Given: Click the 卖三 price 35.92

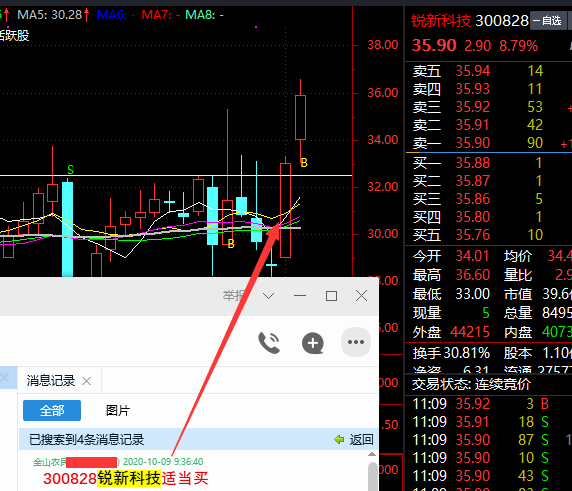Looking at the screenshot, I should [x=472, y=107].
